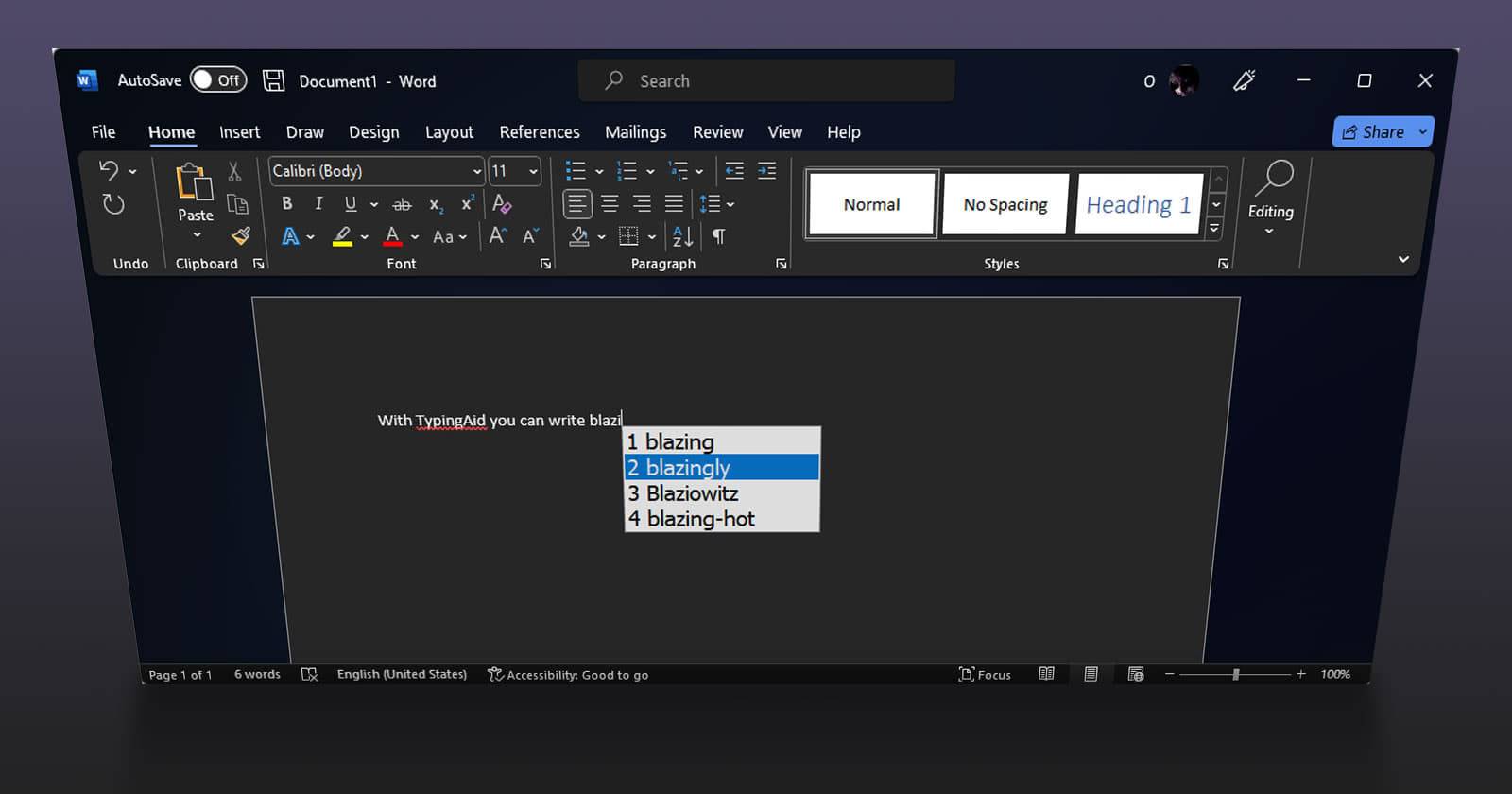Apply strikethrough formatting

tap(402, 204)
